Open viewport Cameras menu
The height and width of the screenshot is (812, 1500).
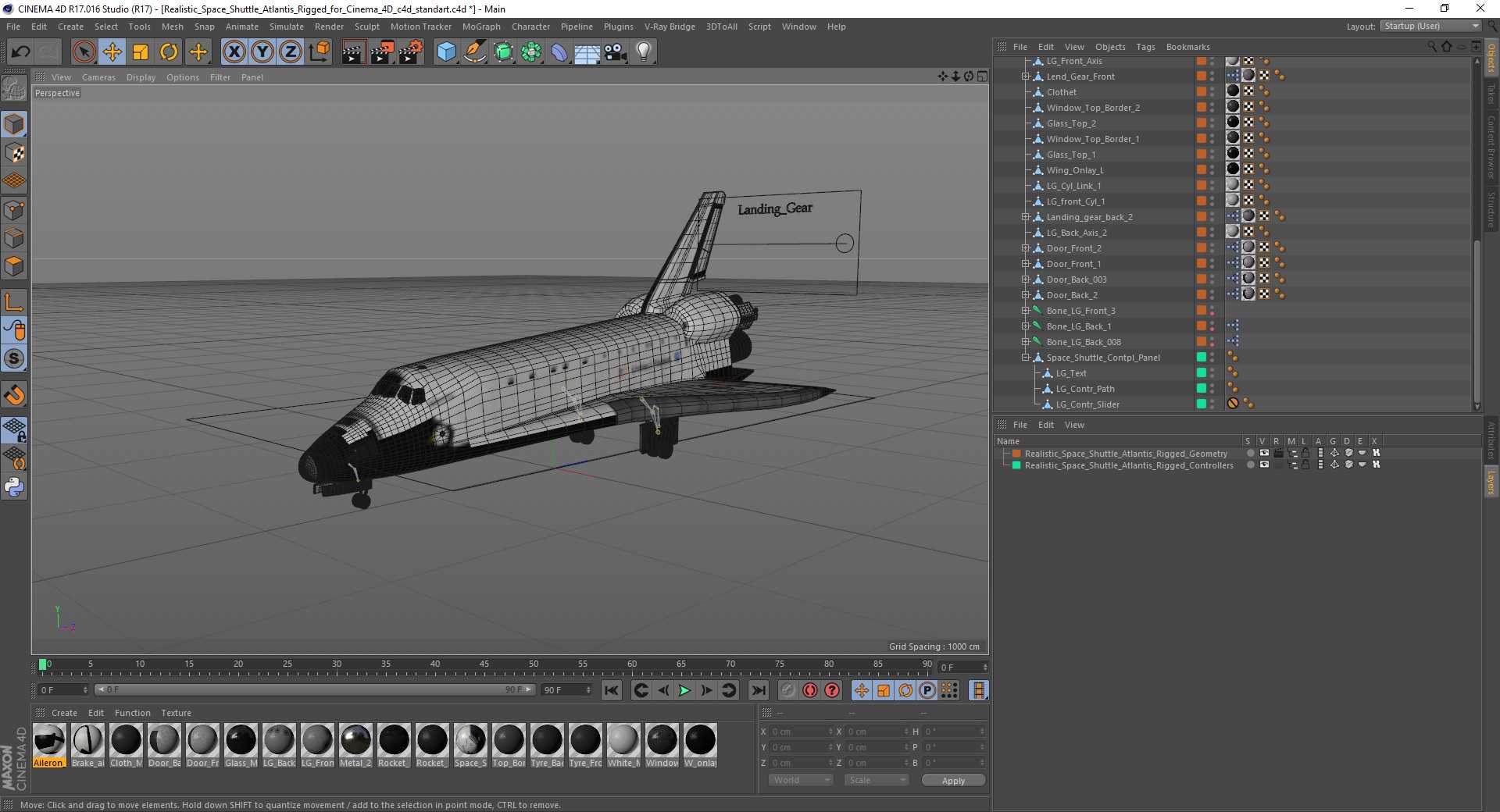click(98, 77)
